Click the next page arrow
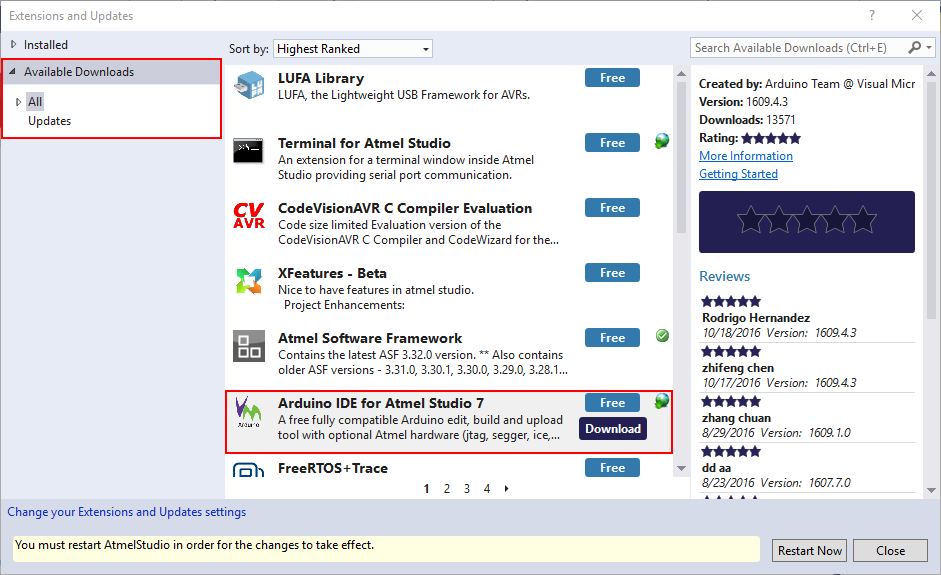Screen dimensions: 941x575 point(507,489)
